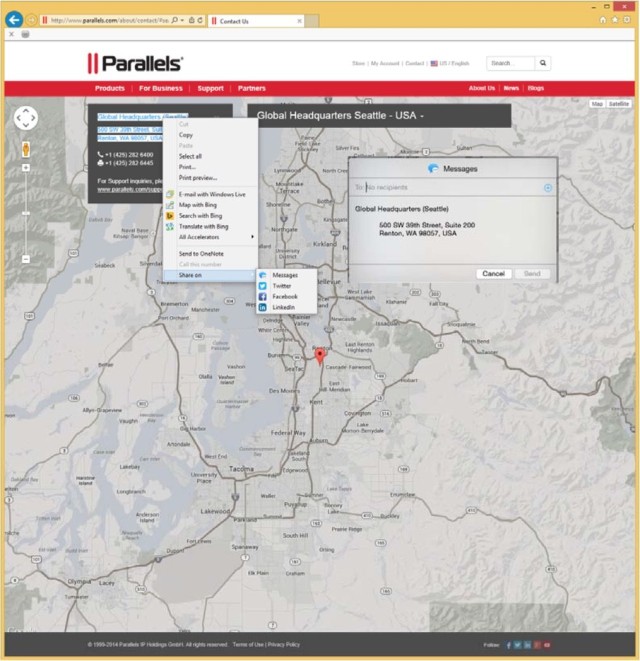Share on Twitter from submenu

[281, 285]
